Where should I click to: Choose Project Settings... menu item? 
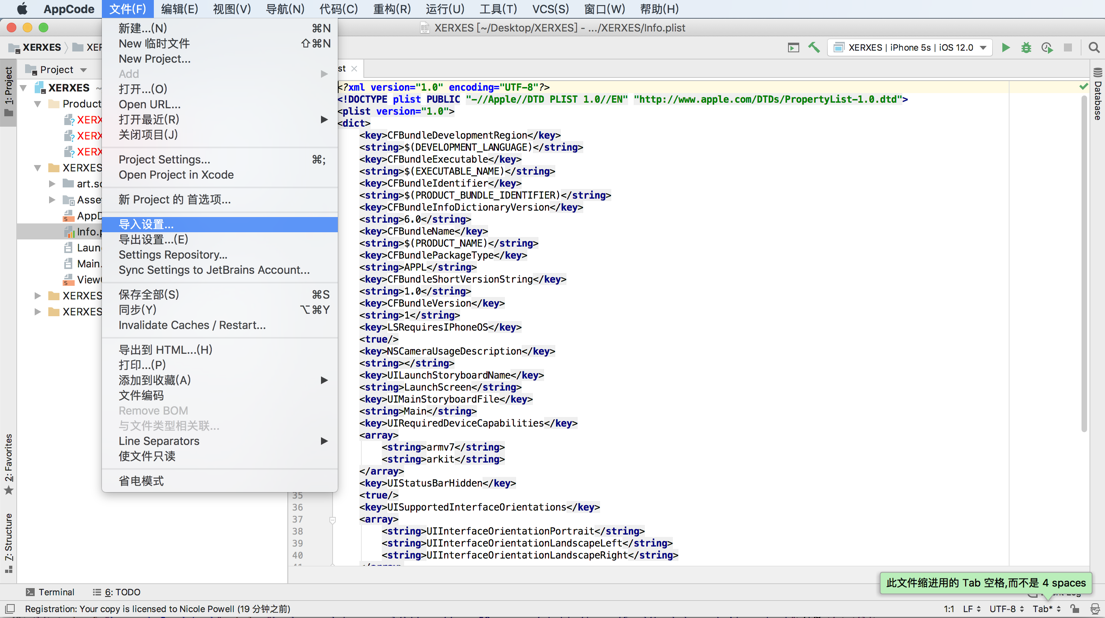(x=220, y=159)
